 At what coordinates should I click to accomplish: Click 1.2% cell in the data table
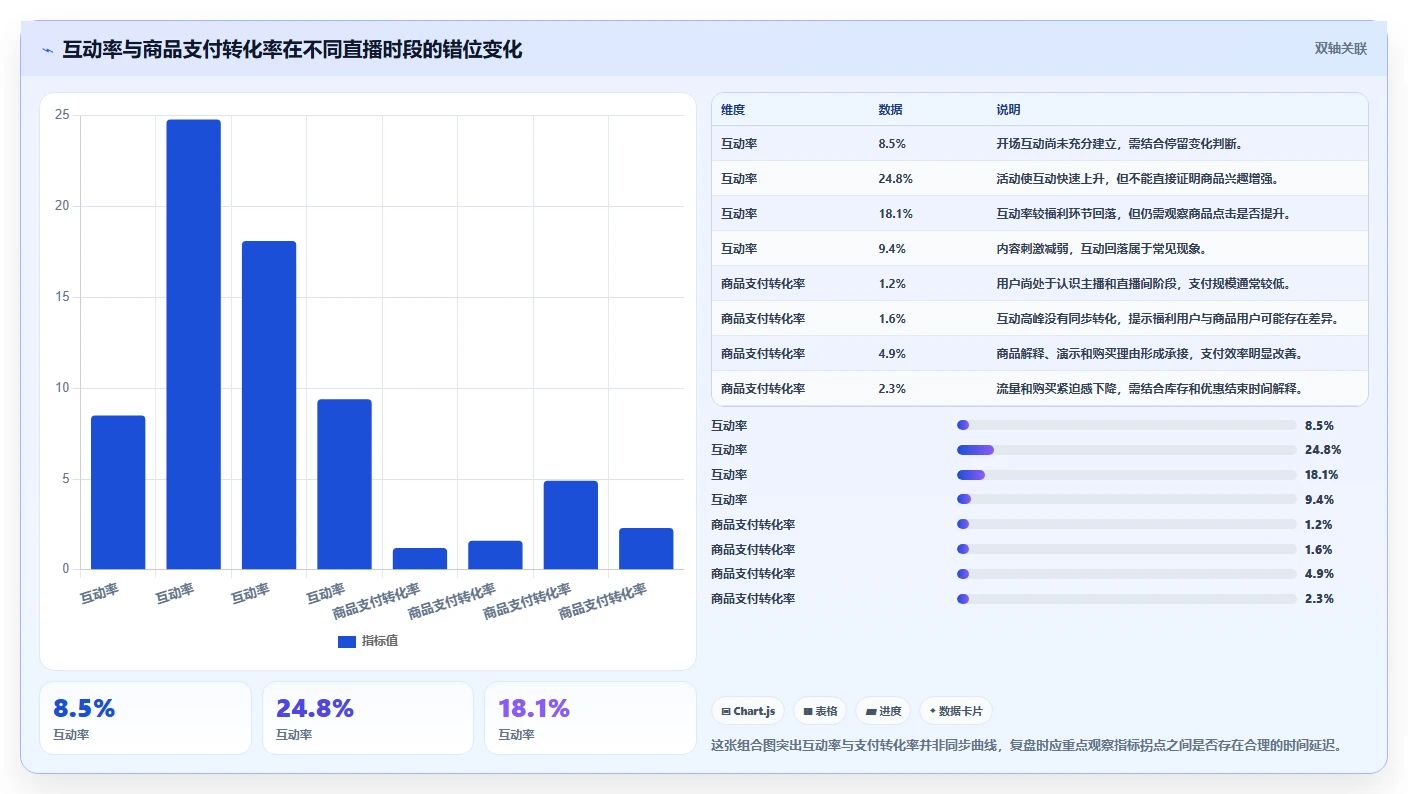[x=892, y=284]
